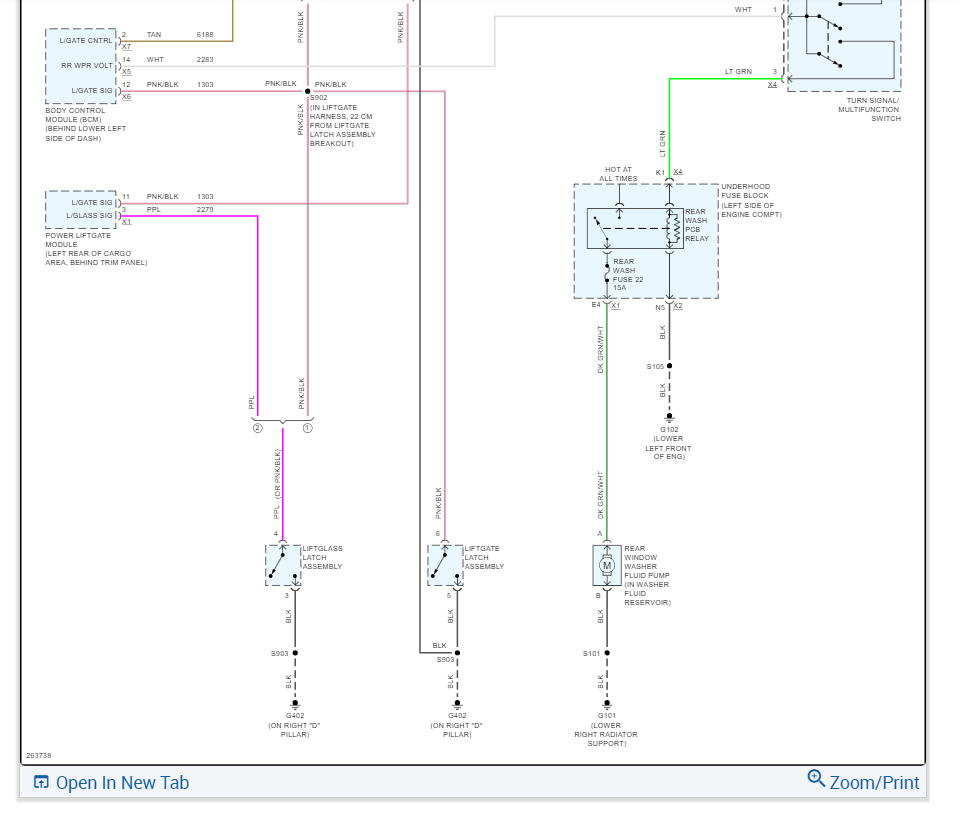Click the Zoom/Print magnifier icon
Viewport: 959px width, 820px height.
[816, 779]
